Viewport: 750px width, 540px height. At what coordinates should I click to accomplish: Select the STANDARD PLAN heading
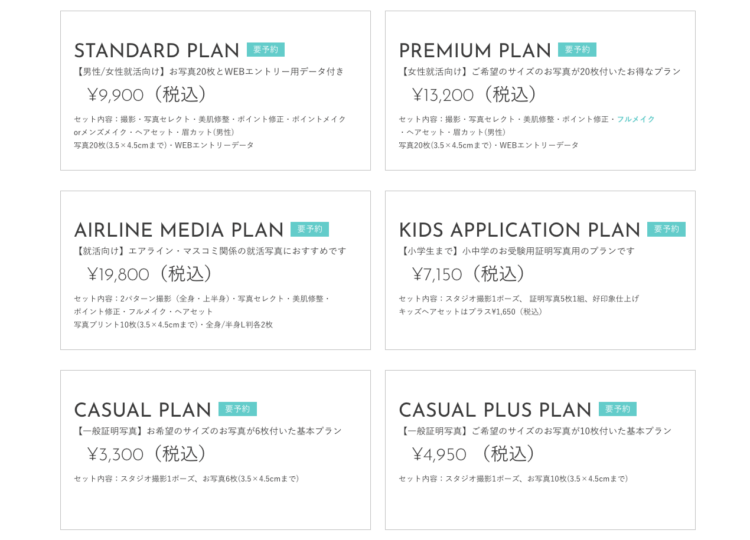click(156, 51)
